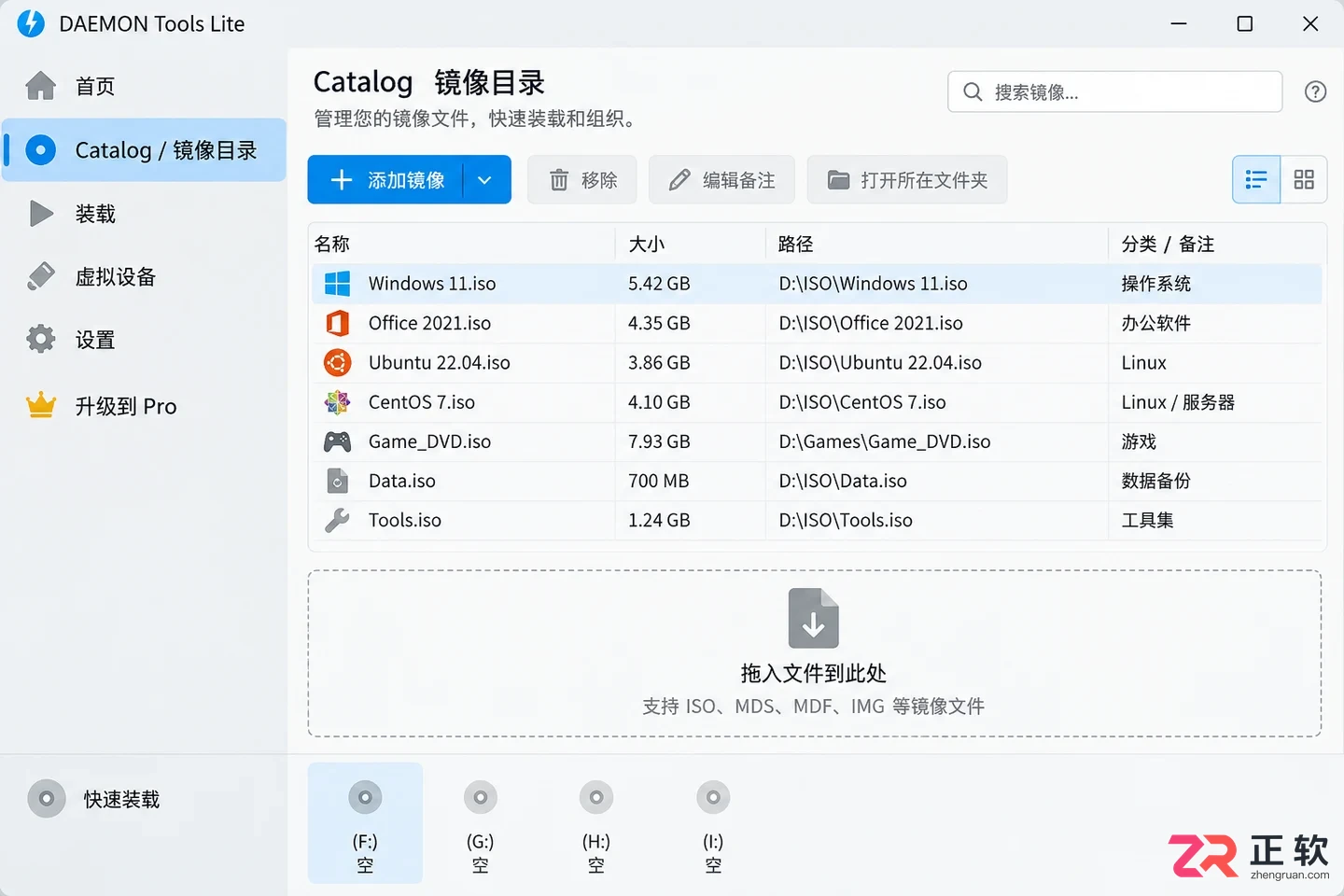The height and width of the screenshot is (896, 1344).
Task: Click the Windows 11.iso file icon
Action: [337, 284]
